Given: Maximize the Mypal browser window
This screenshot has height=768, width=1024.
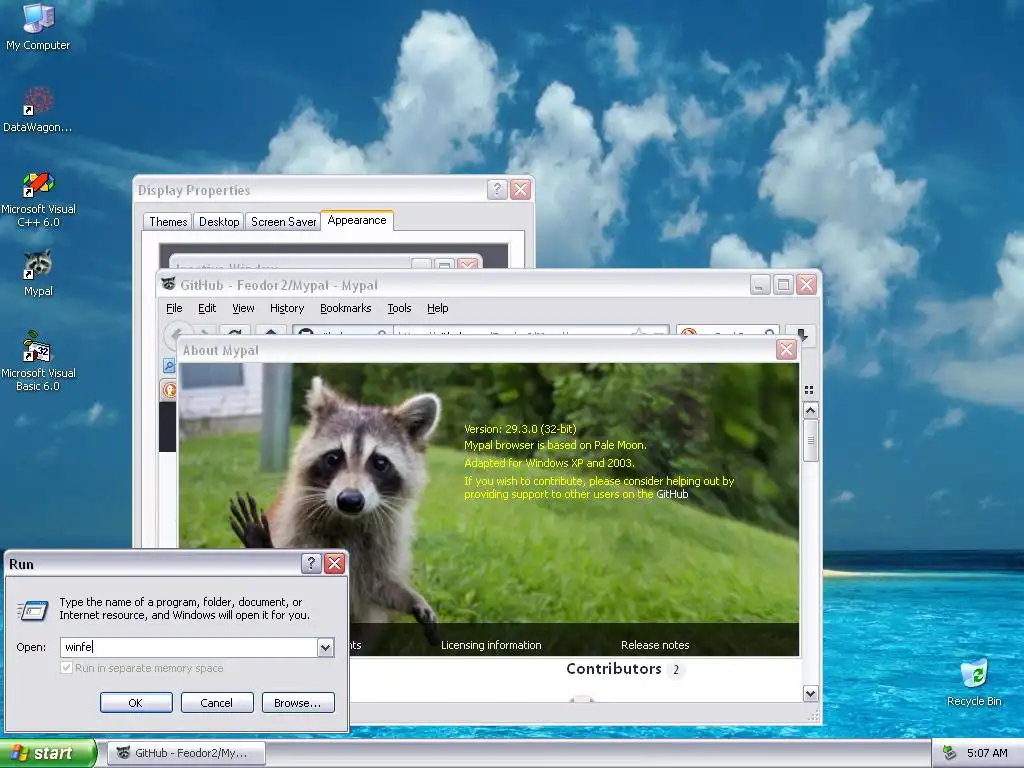Looking at the screenshot, I should 783,285.
